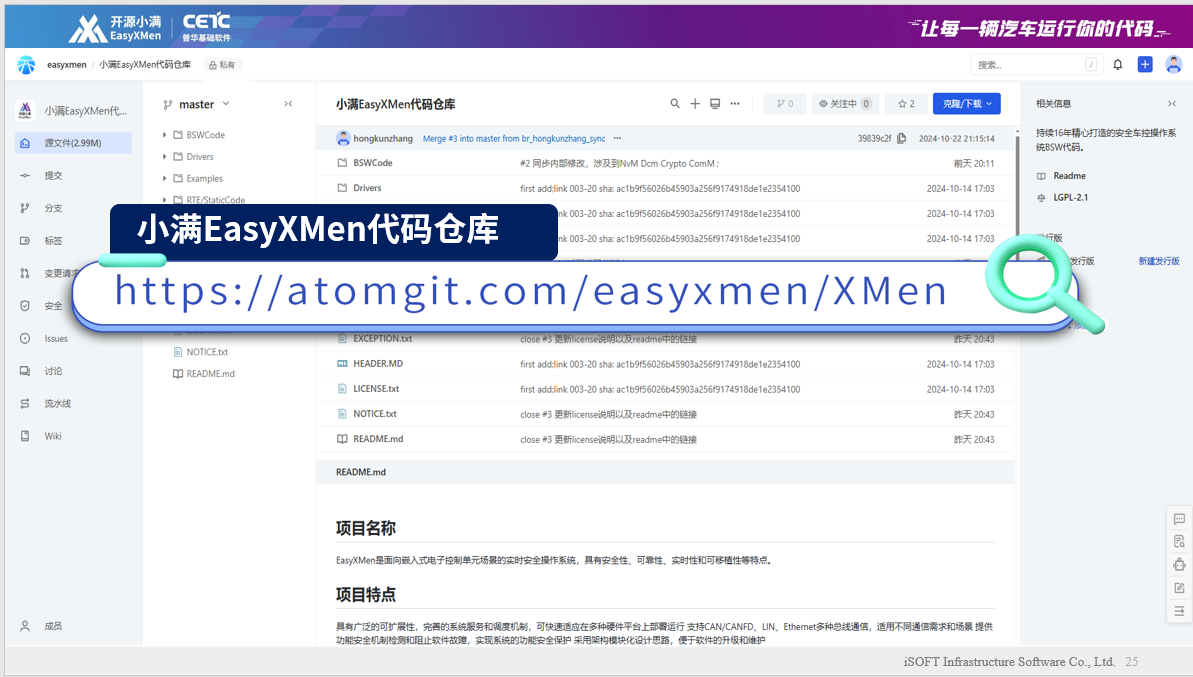1193x677 pixels.
Task: Click the hongkunzhang author avatar
Action: 343,138
